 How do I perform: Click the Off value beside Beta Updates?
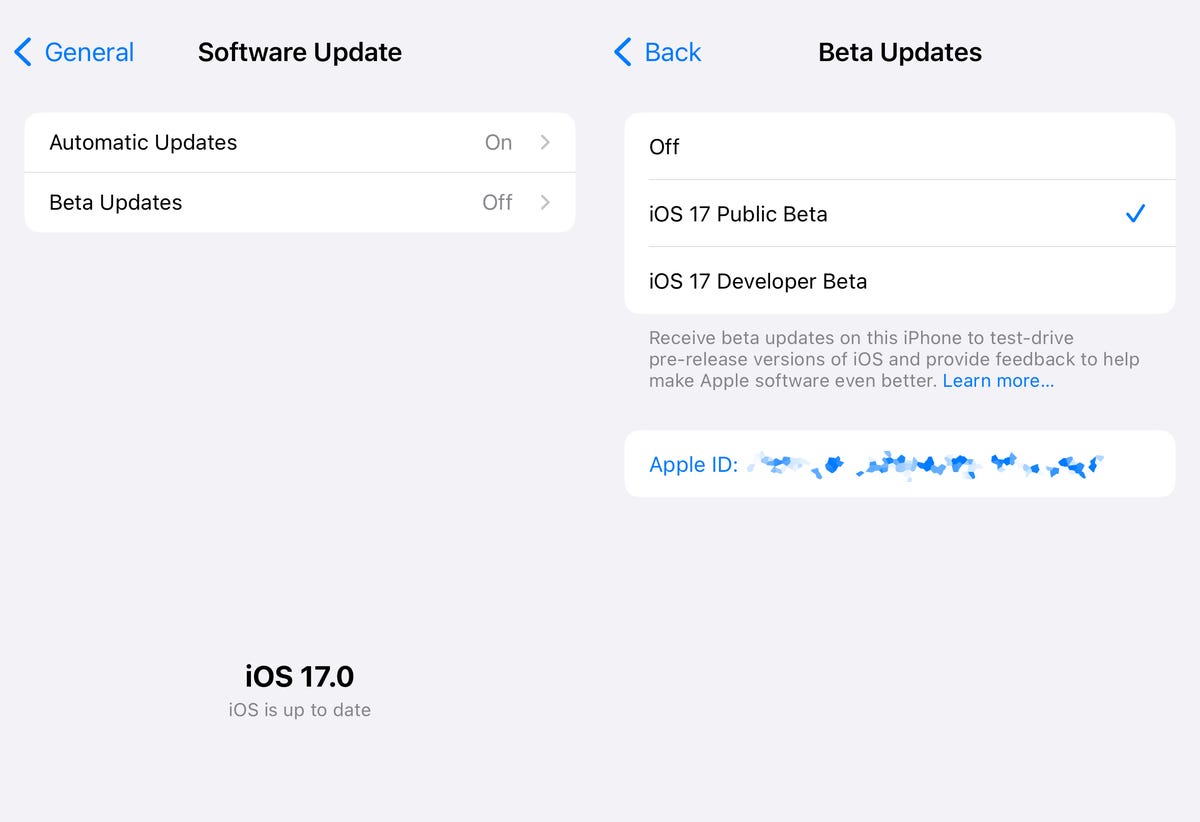pyautogui.click(x=497, y=203)
